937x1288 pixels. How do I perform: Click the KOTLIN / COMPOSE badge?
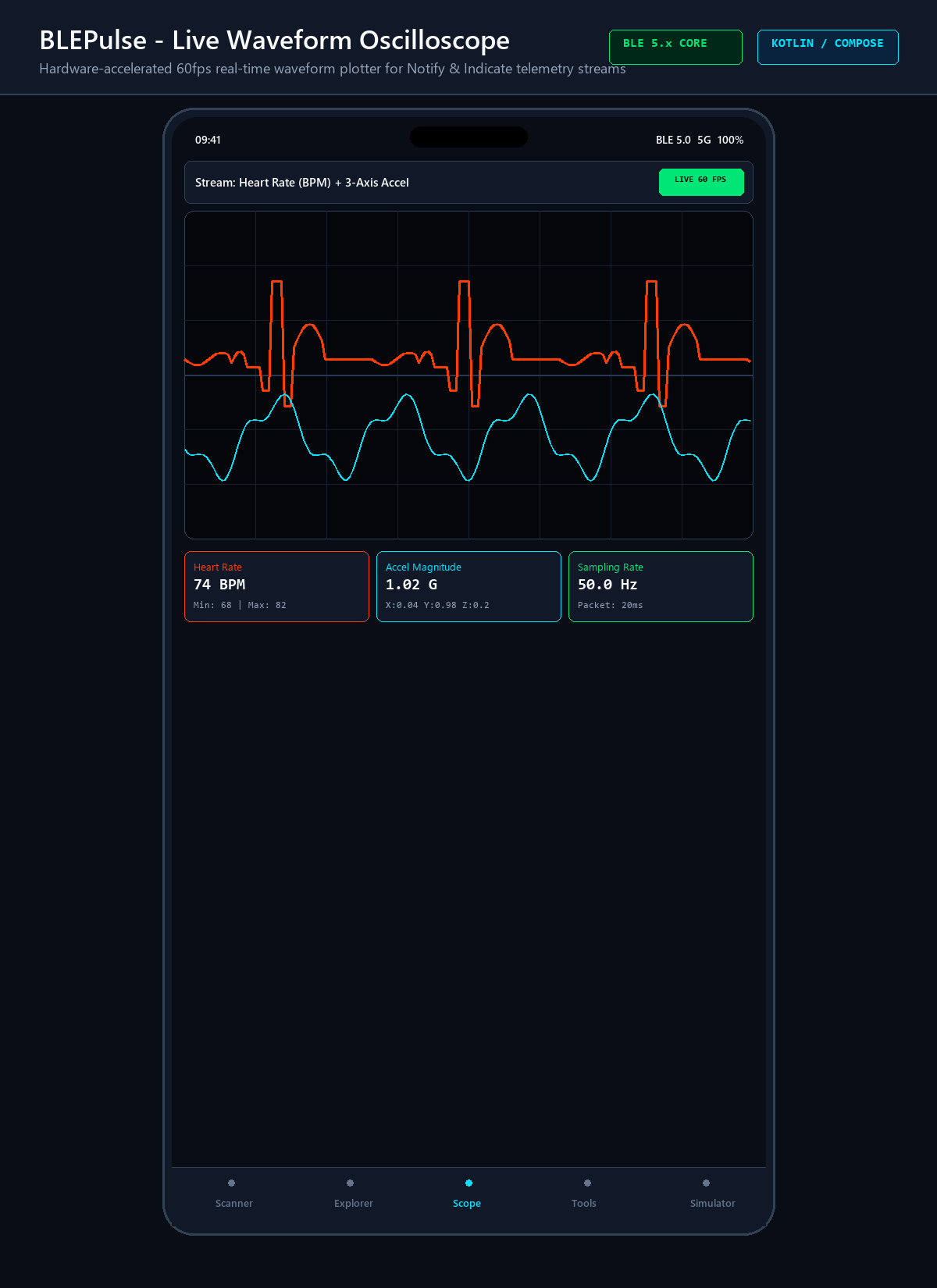[x=828, y=47]
